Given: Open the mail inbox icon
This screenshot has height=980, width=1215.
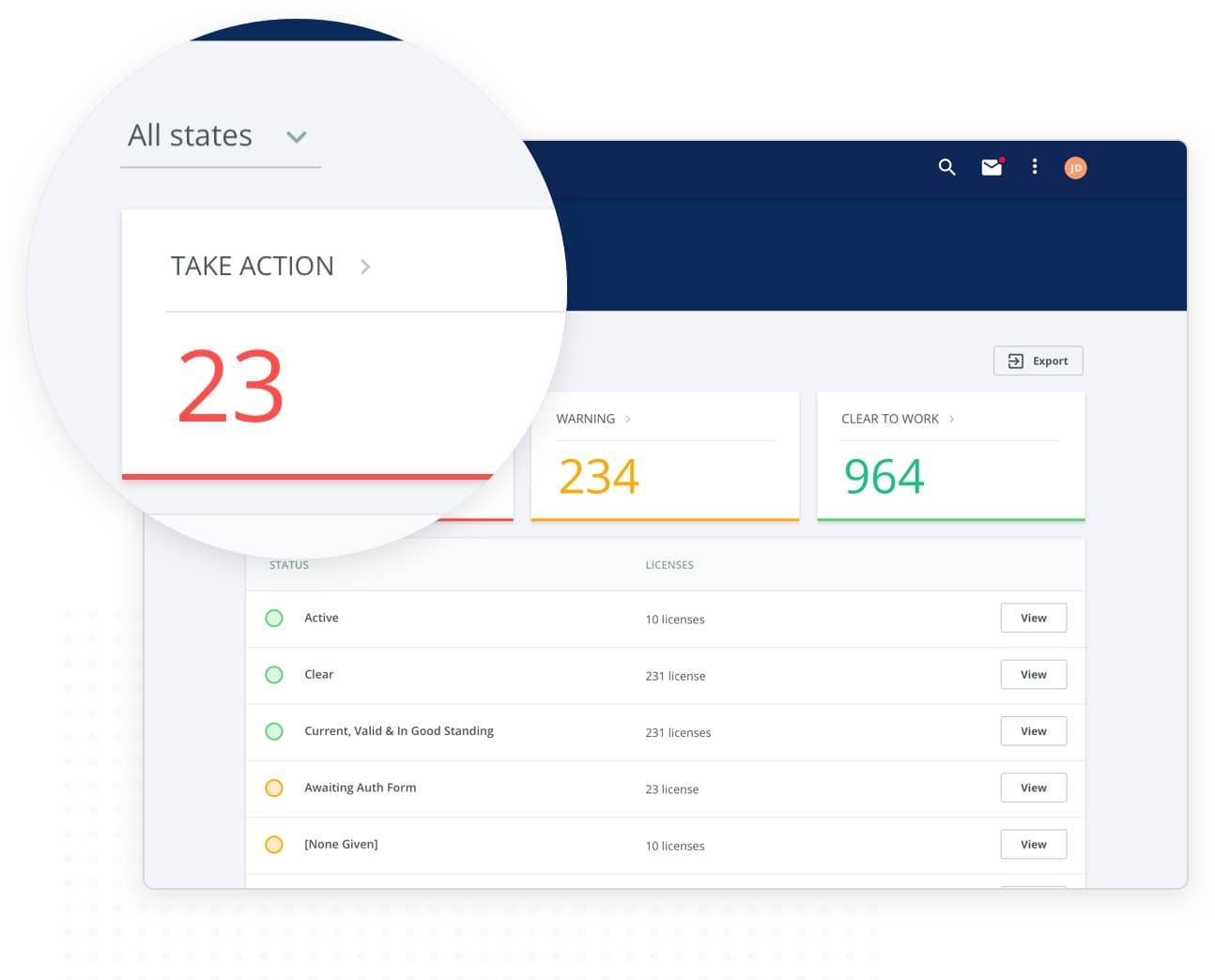Looking at the screenshot, I should pos(992,167).
